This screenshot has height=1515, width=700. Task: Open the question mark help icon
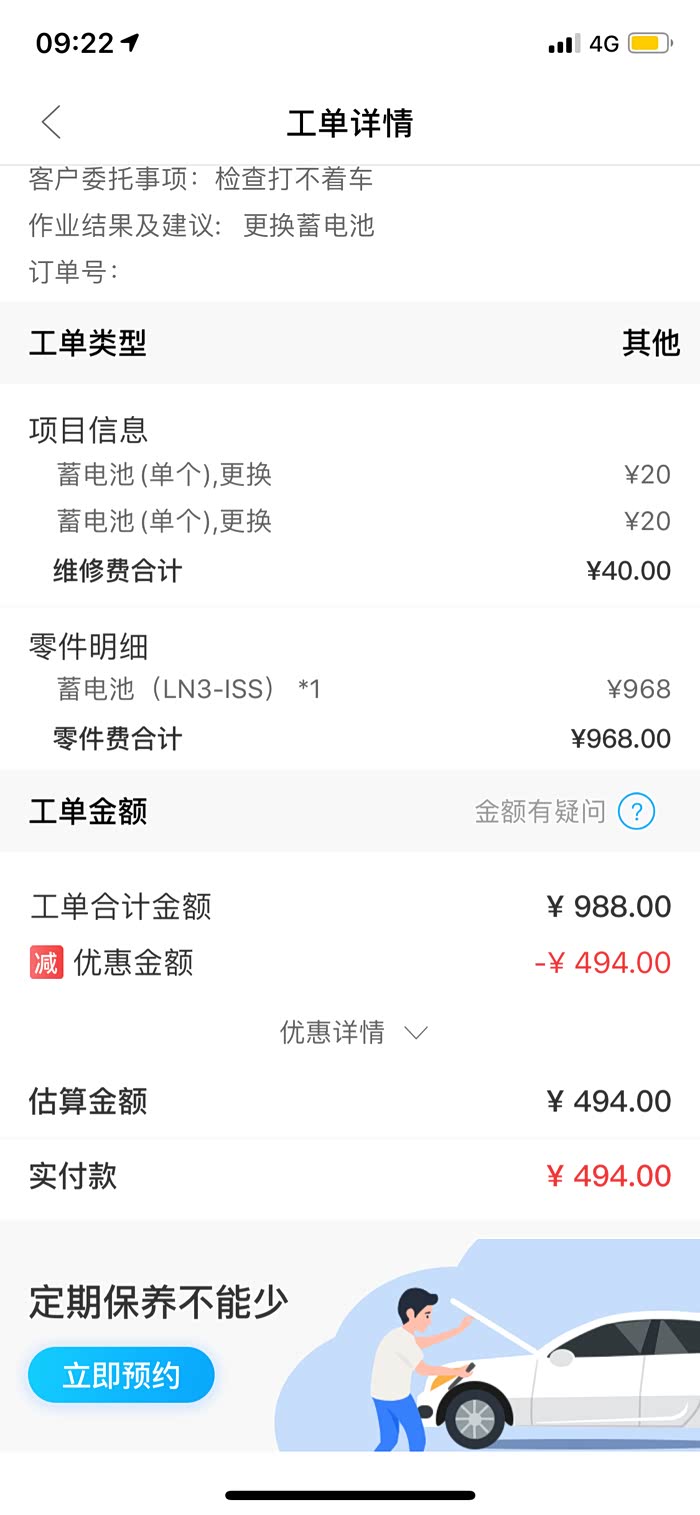(636, 811)
